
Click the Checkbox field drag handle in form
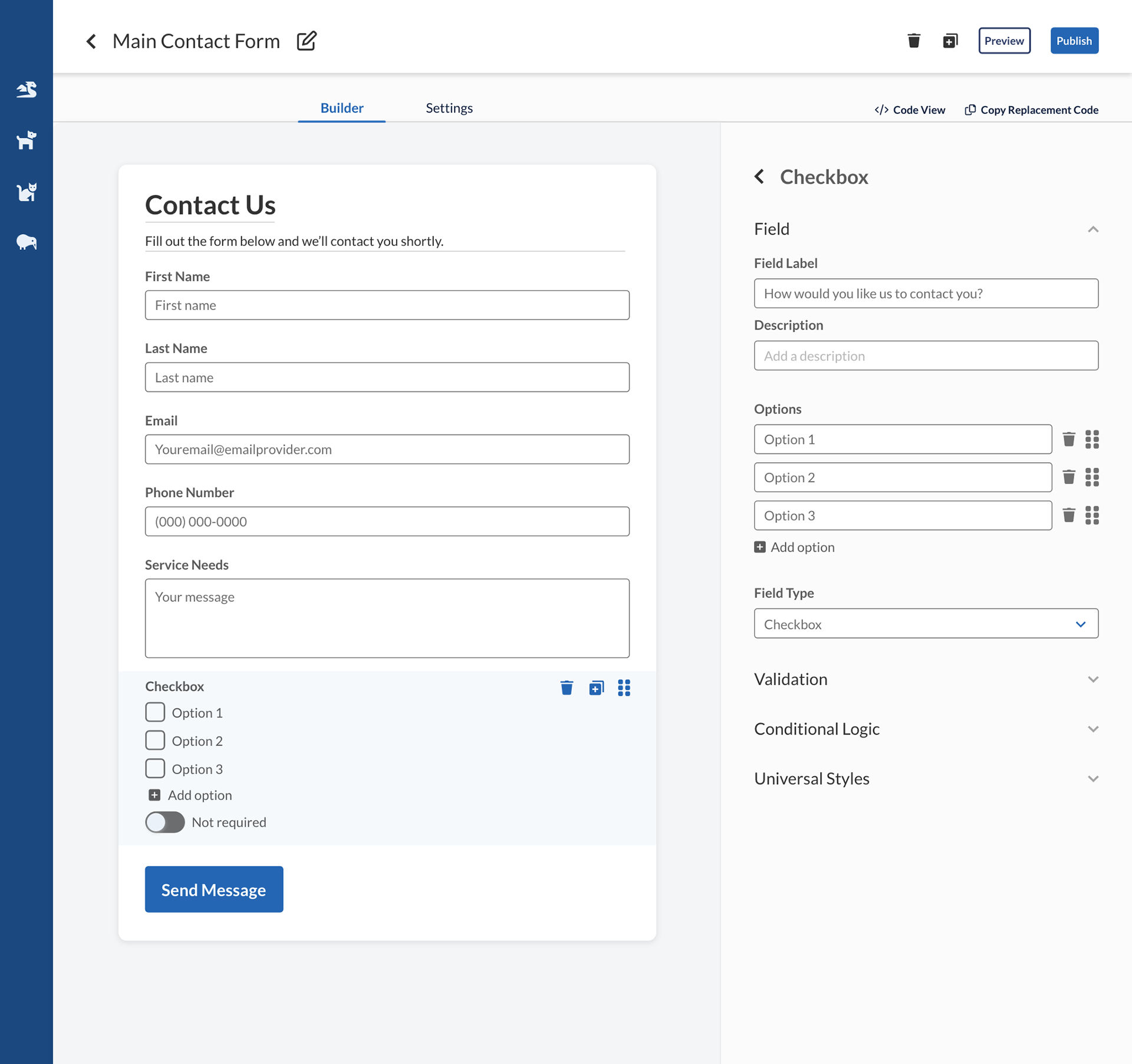tap(624, 687)
